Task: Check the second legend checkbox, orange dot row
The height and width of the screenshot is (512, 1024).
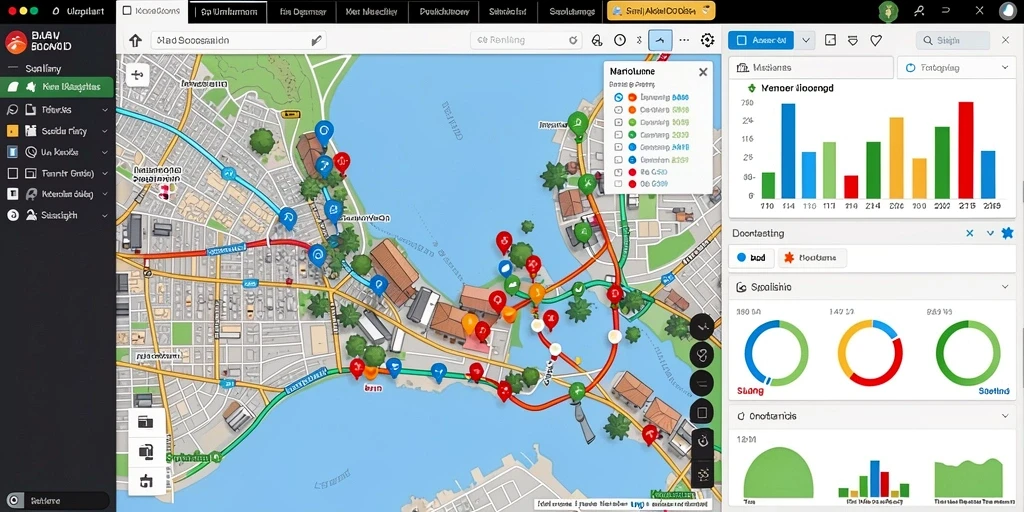Action: click(x=618, y=110)
